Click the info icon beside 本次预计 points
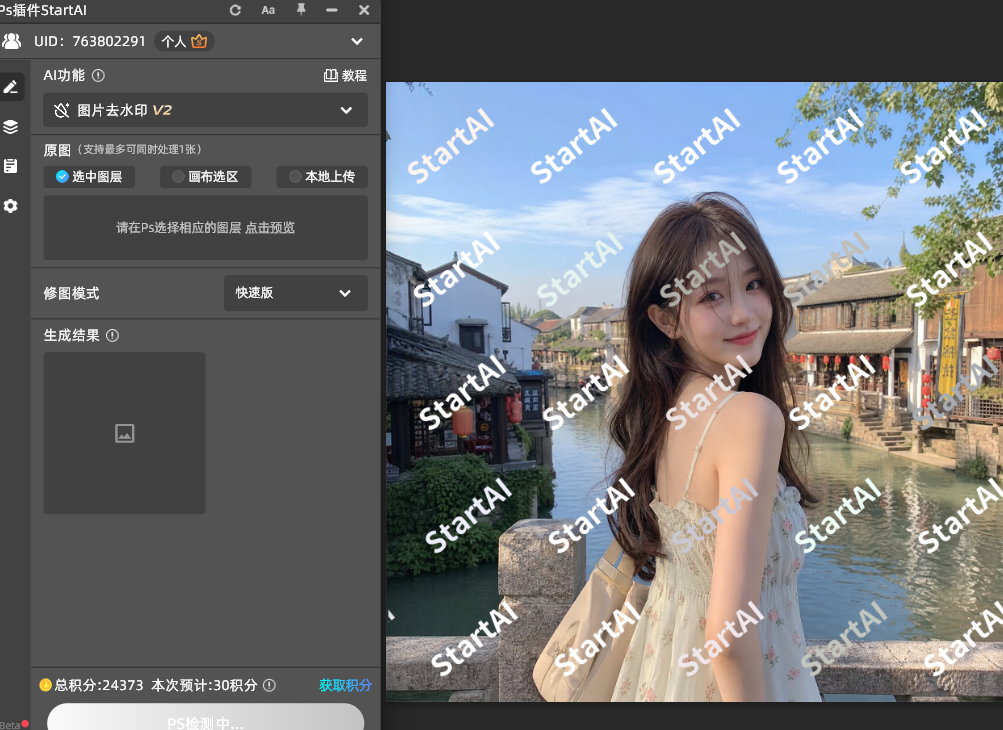 [269, 685]
